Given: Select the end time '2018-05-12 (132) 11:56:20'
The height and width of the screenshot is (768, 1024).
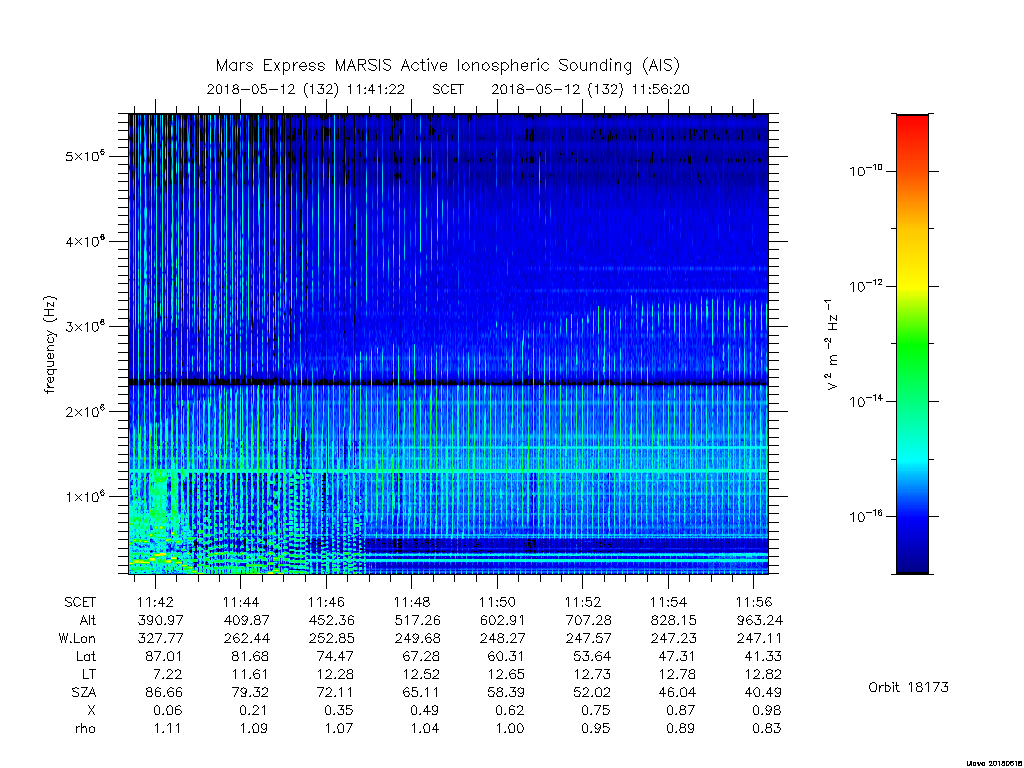Looking at the screenshot, I should 590,89.
